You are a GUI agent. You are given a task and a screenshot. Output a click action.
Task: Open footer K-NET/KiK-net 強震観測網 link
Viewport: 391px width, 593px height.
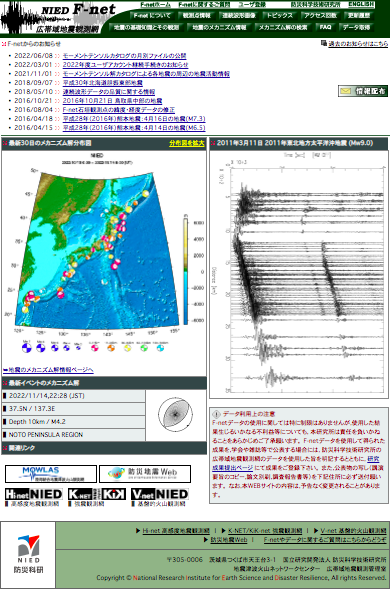(x=265, y=531)
